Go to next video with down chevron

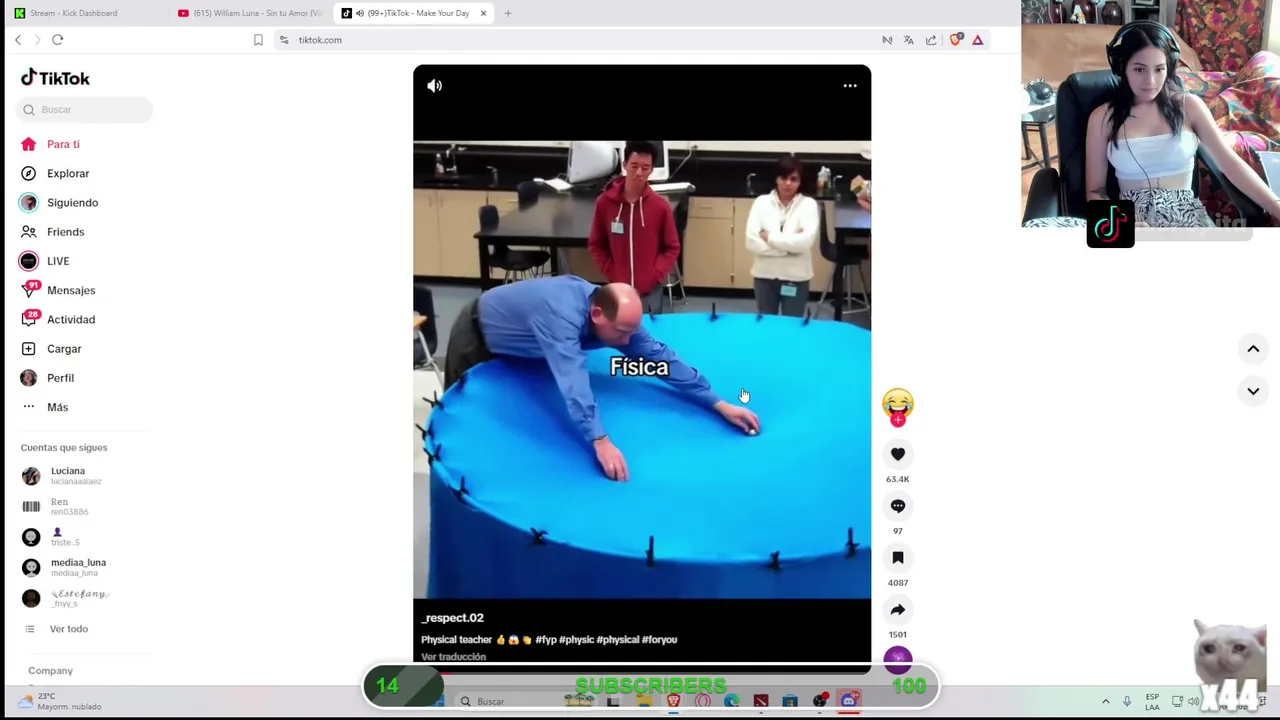pyautogui.click(x=1253, y=391)
